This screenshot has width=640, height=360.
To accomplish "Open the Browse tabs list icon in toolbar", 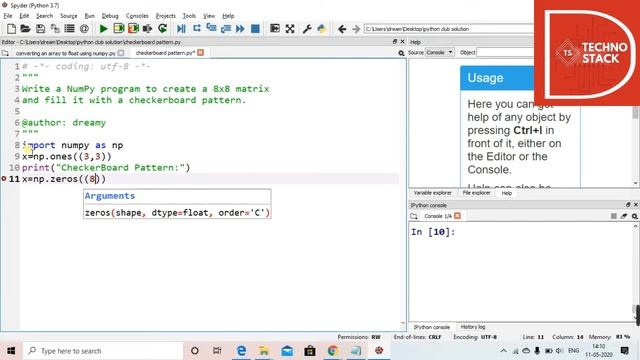I will pos(69,29).
